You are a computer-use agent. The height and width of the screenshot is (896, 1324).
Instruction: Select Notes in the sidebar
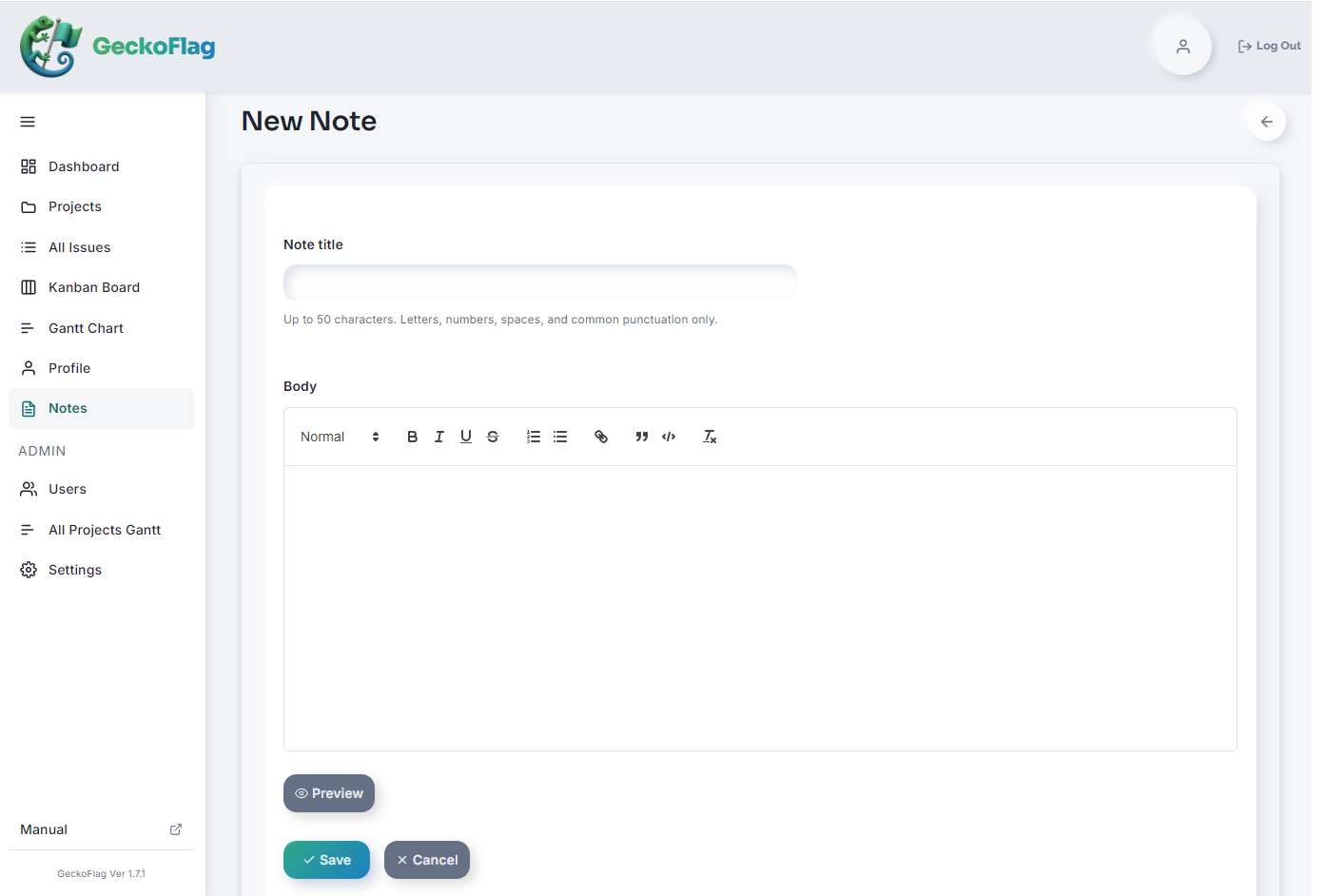[x=101, y=408]
